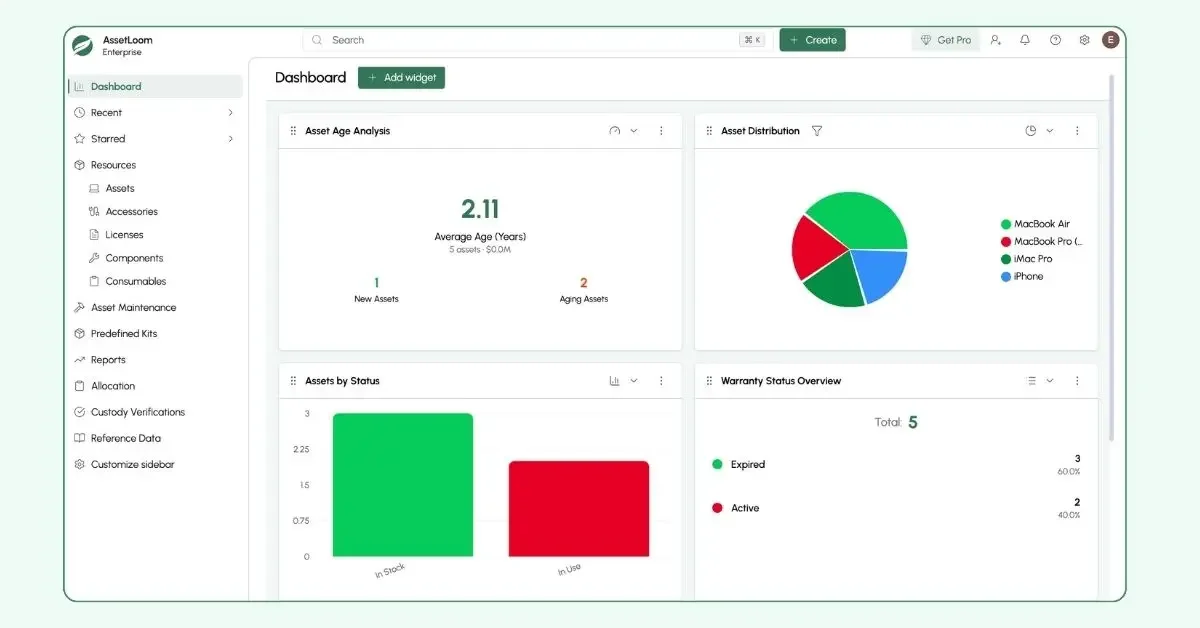This screenshot has width=1200, height=628.
Task: Open the notifications bell icon
Action: [x=1024, y=39]
